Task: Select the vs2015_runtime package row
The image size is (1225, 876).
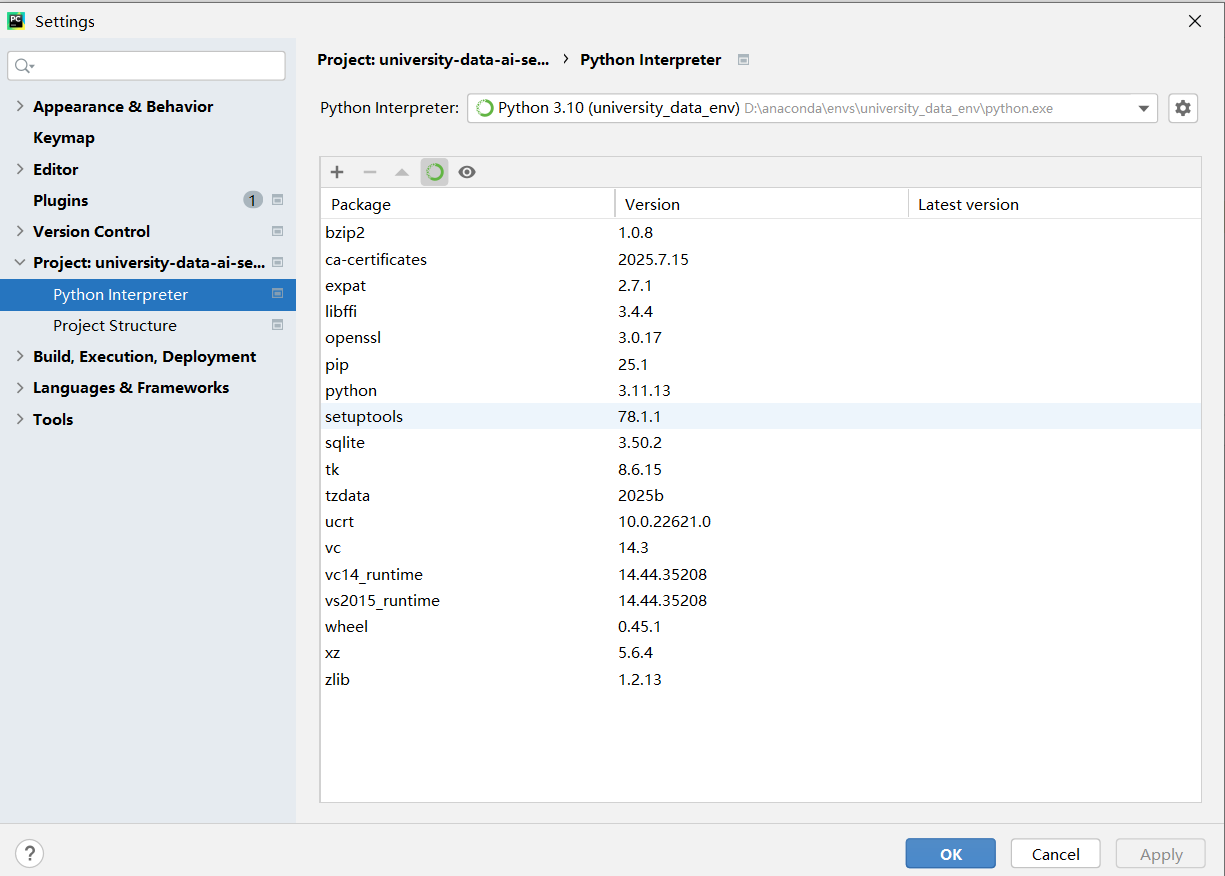Action: click(x=761, y=600)
